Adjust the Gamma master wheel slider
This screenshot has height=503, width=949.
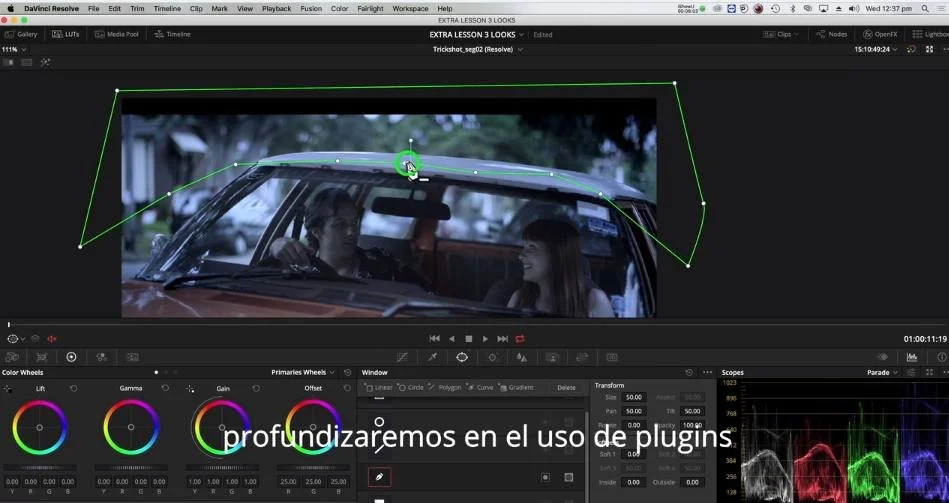[131, 467]
